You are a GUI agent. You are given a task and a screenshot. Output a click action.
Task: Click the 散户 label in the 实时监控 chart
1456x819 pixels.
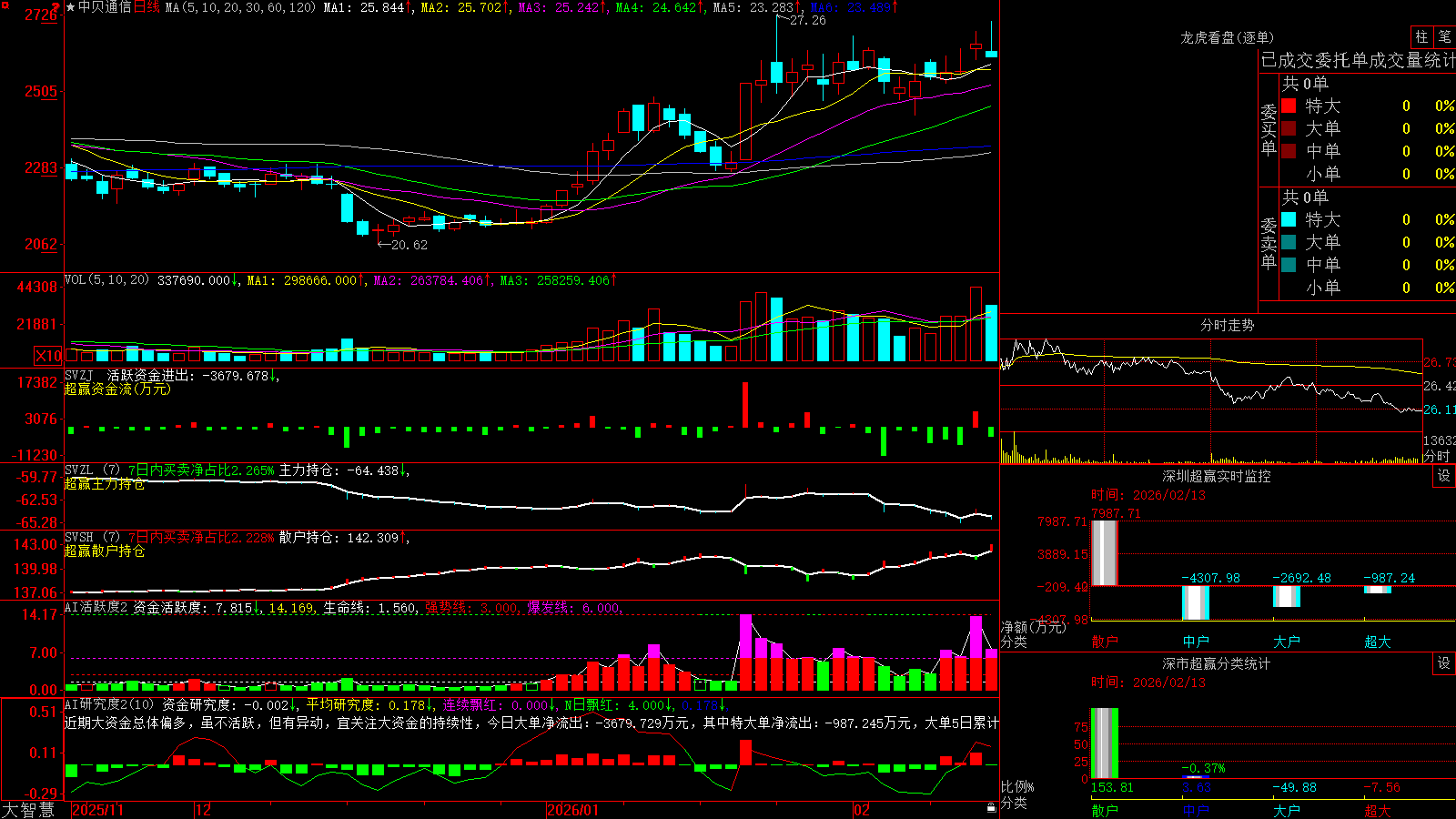click(x=1104, y=642)
